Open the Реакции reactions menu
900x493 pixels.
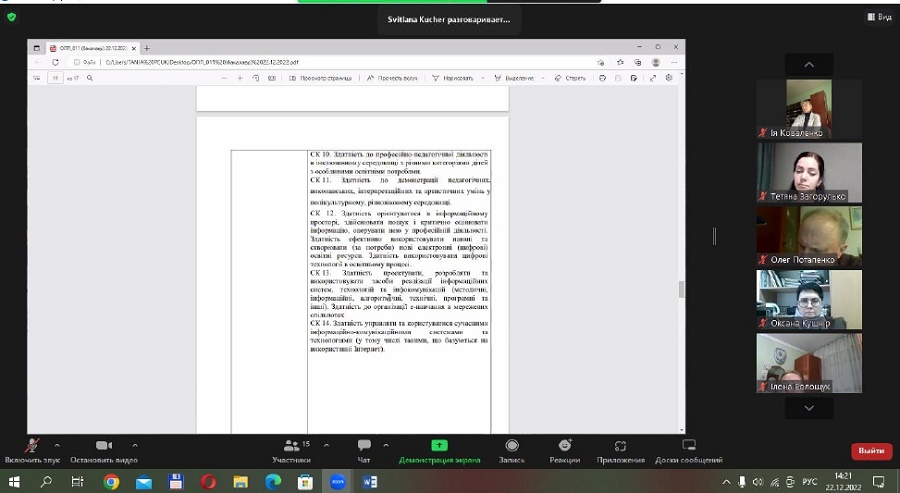564,449
